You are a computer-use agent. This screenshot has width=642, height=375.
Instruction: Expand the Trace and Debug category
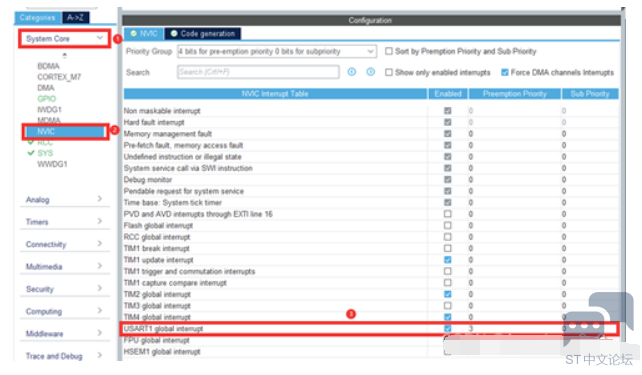[64, 356]
